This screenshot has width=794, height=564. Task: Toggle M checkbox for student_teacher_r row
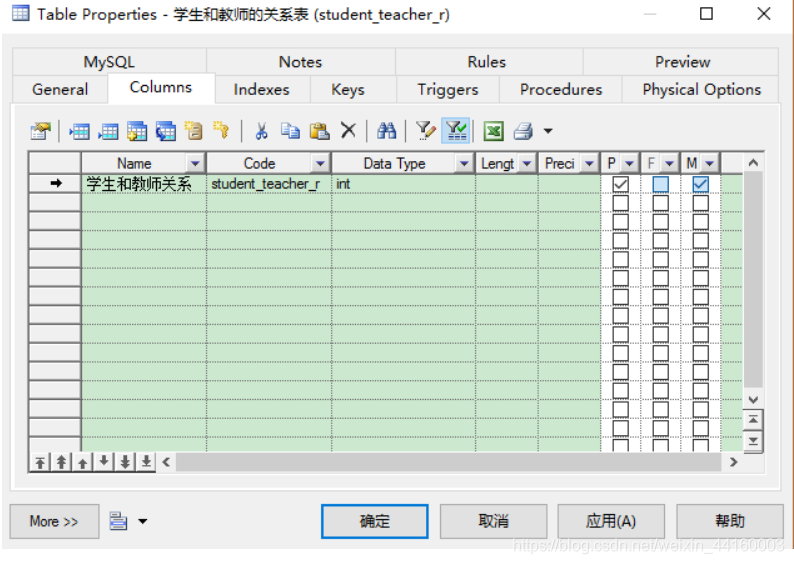click(700, 184)
